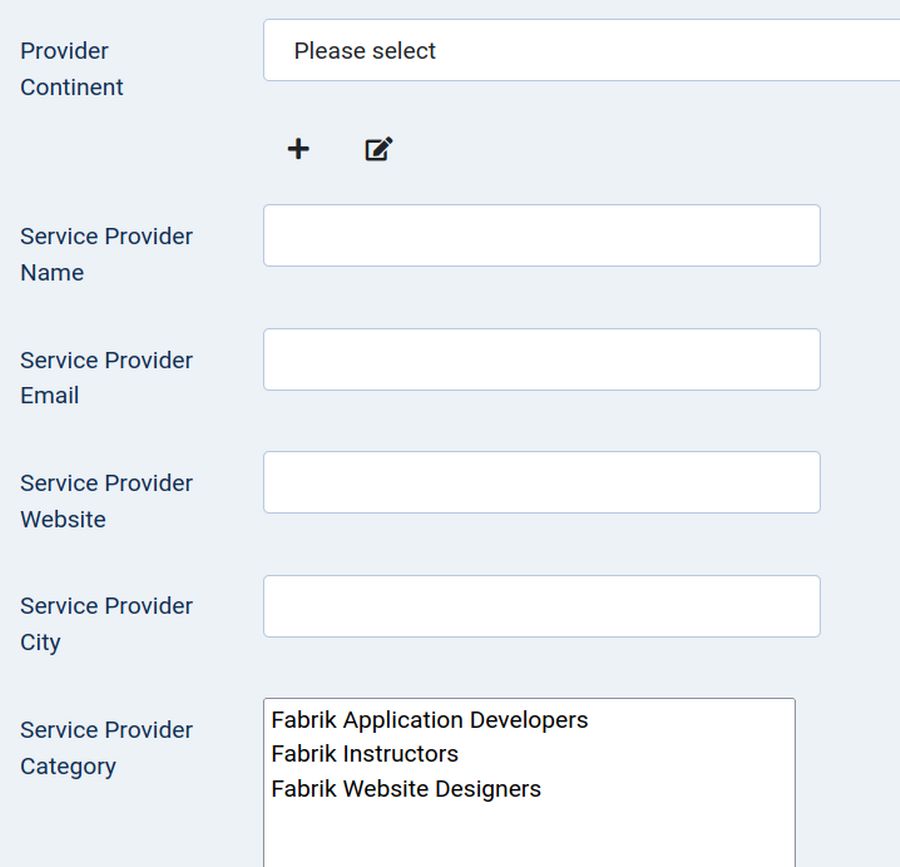900x867 pixels.
Task: Click the edit pencil icon below continent
Action: click(378, 149)
